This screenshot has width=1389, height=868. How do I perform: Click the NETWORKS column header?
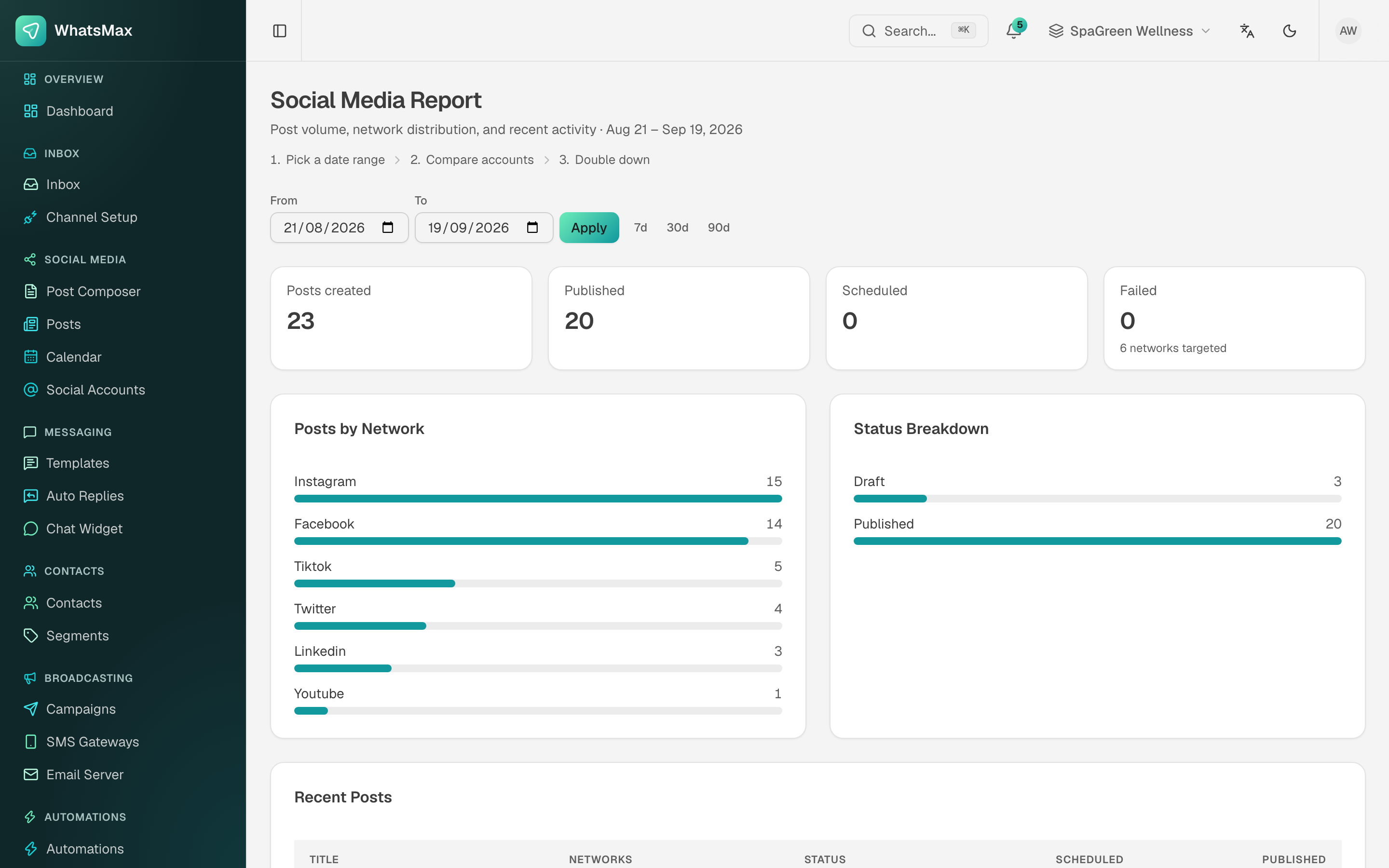pyautogui.click(x=600, y=859)
